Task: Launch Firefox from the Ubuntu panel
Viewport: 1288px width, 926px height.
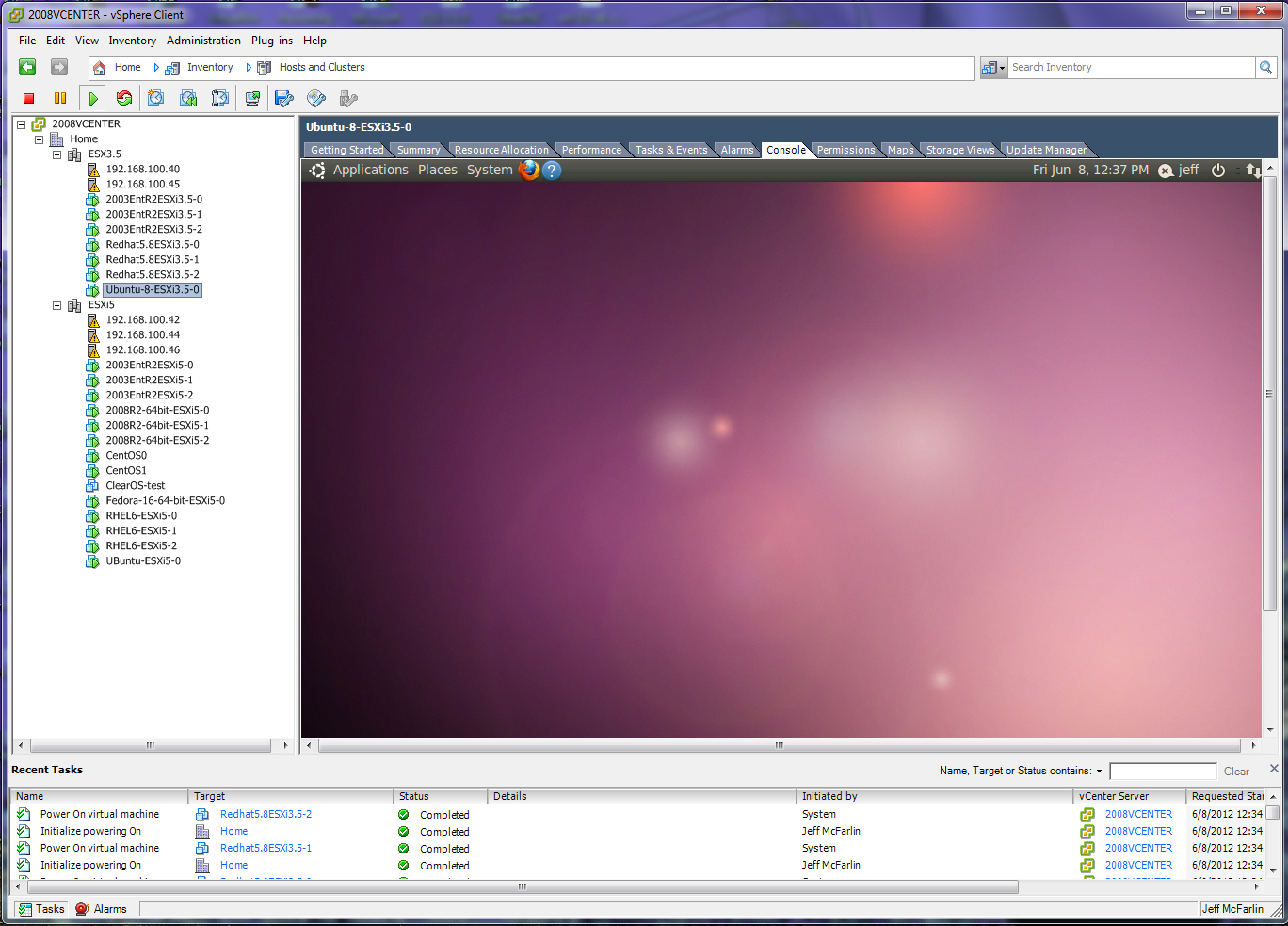Action: coord(529,170)
